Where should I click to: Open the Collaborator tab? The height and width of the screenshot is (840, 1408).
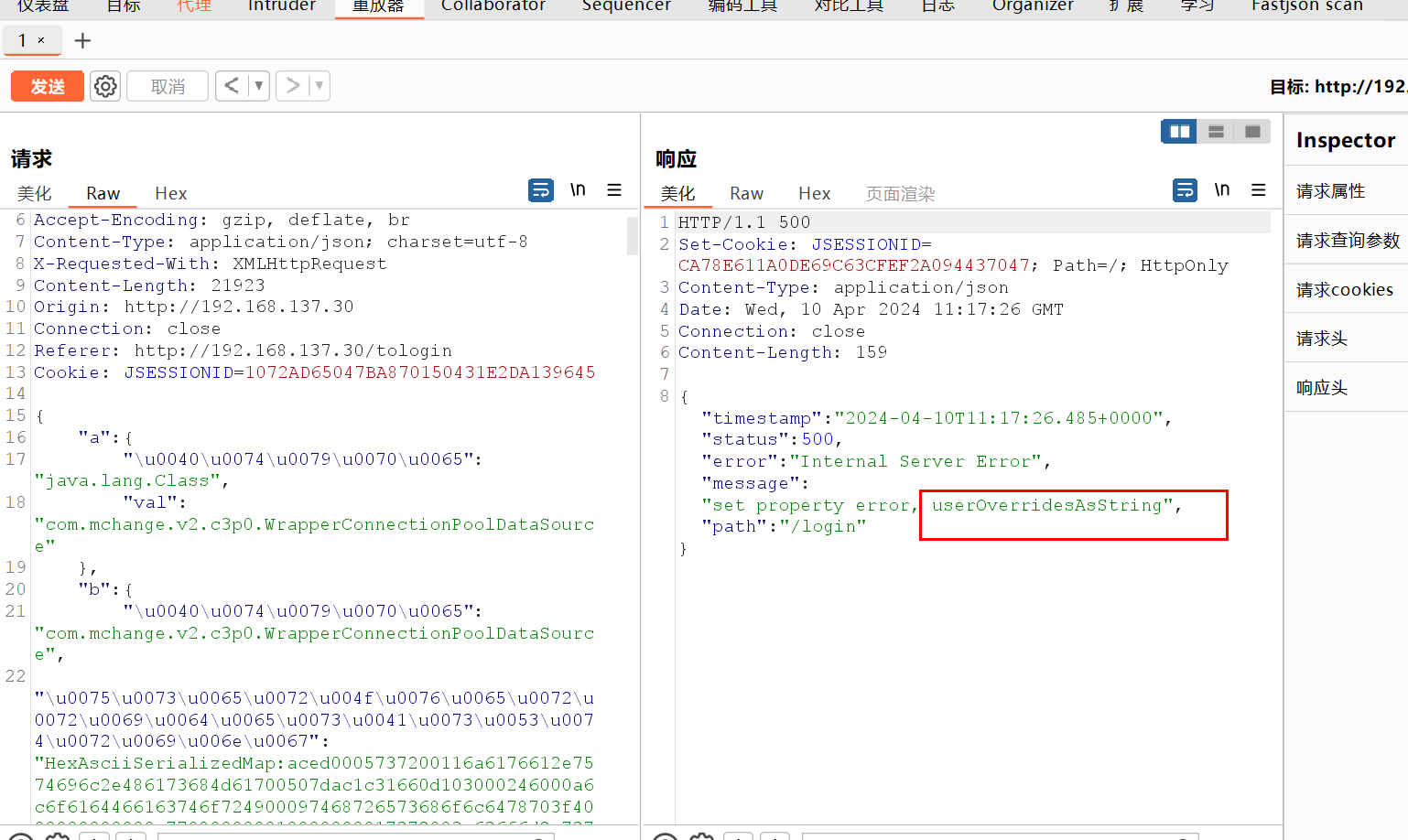coord(493,5)
